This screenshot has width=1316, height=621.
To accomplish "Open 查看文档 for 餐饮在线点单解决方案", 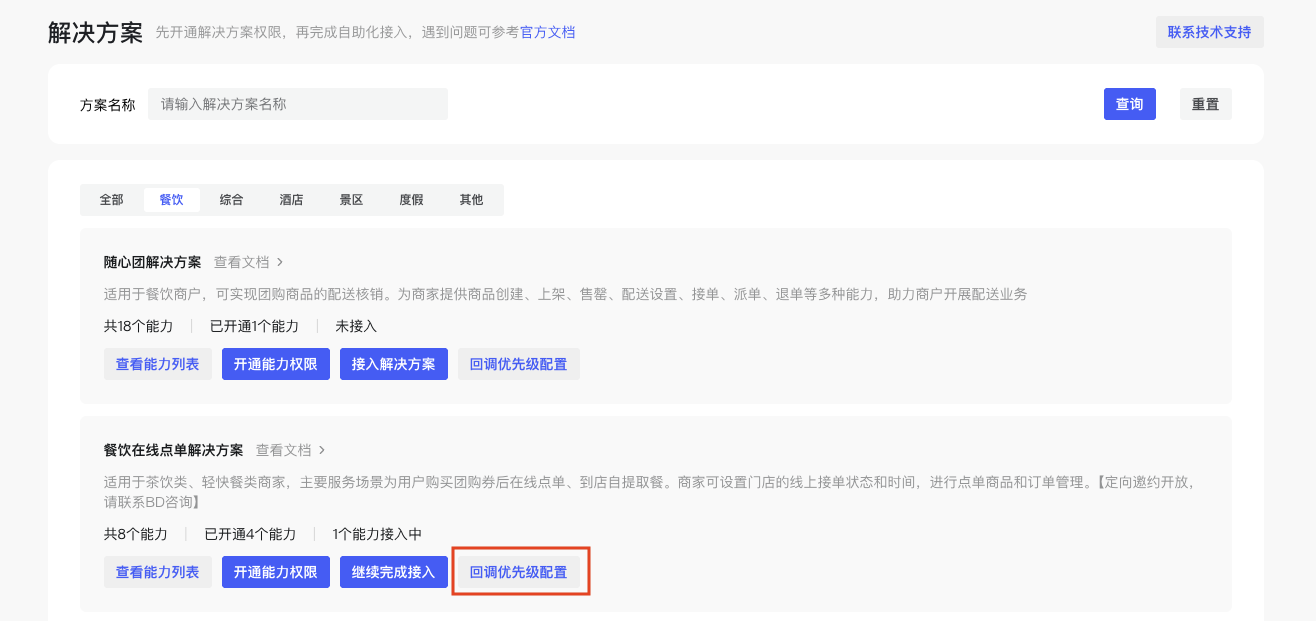I will tap(289, 450).
